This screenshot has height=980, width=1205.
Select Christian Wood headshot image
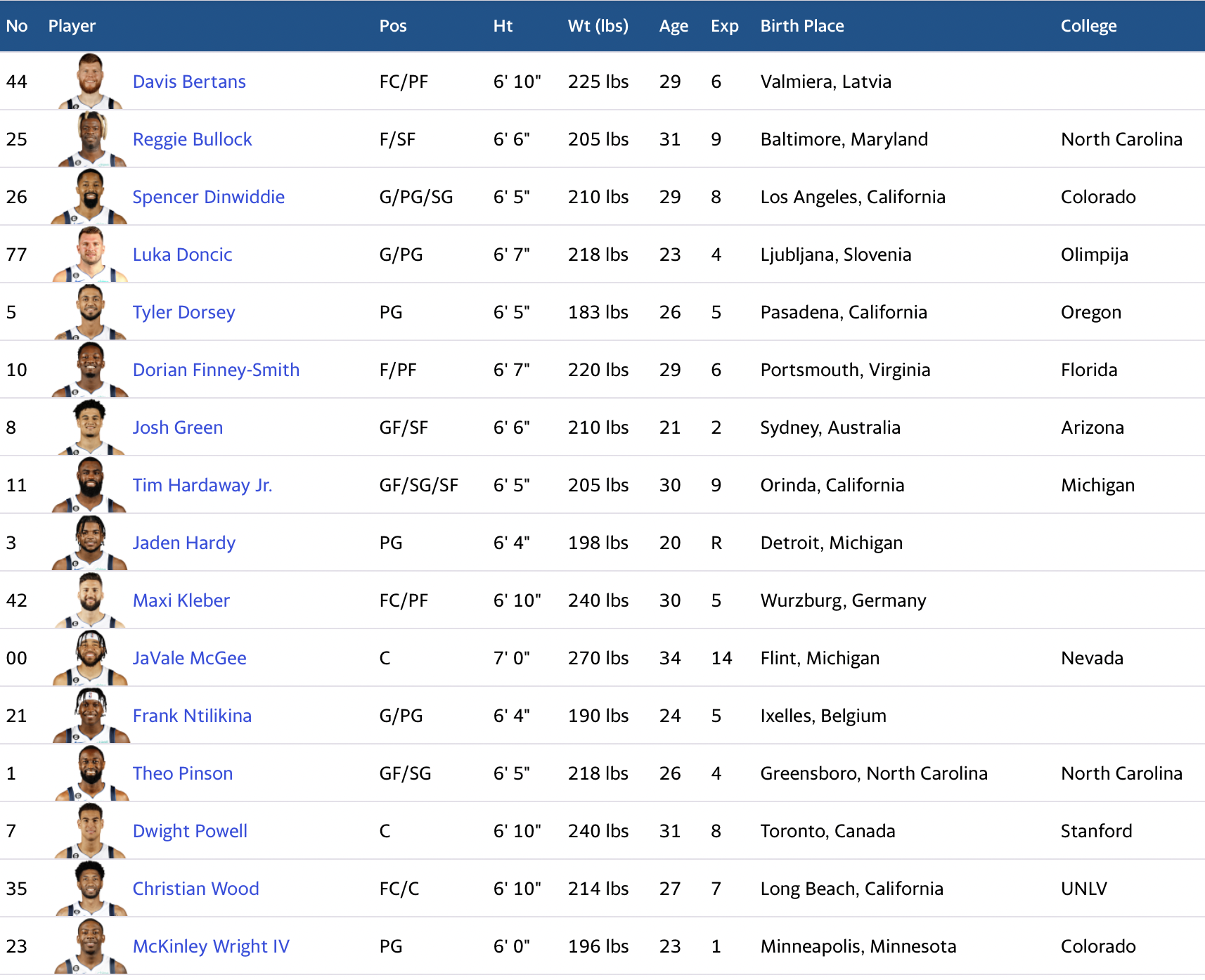pos(90,888)
